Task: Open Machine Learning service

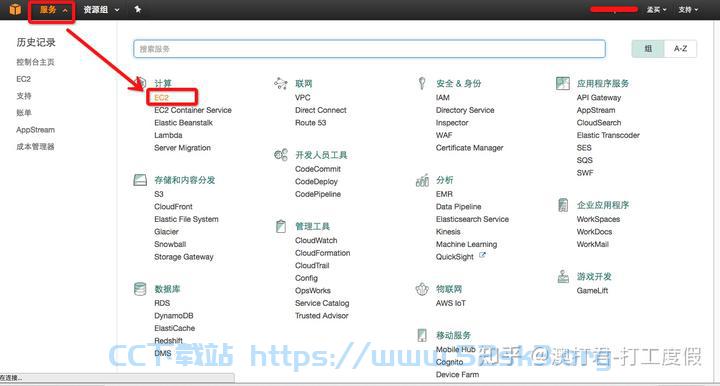Action: [x=466, y=244]
